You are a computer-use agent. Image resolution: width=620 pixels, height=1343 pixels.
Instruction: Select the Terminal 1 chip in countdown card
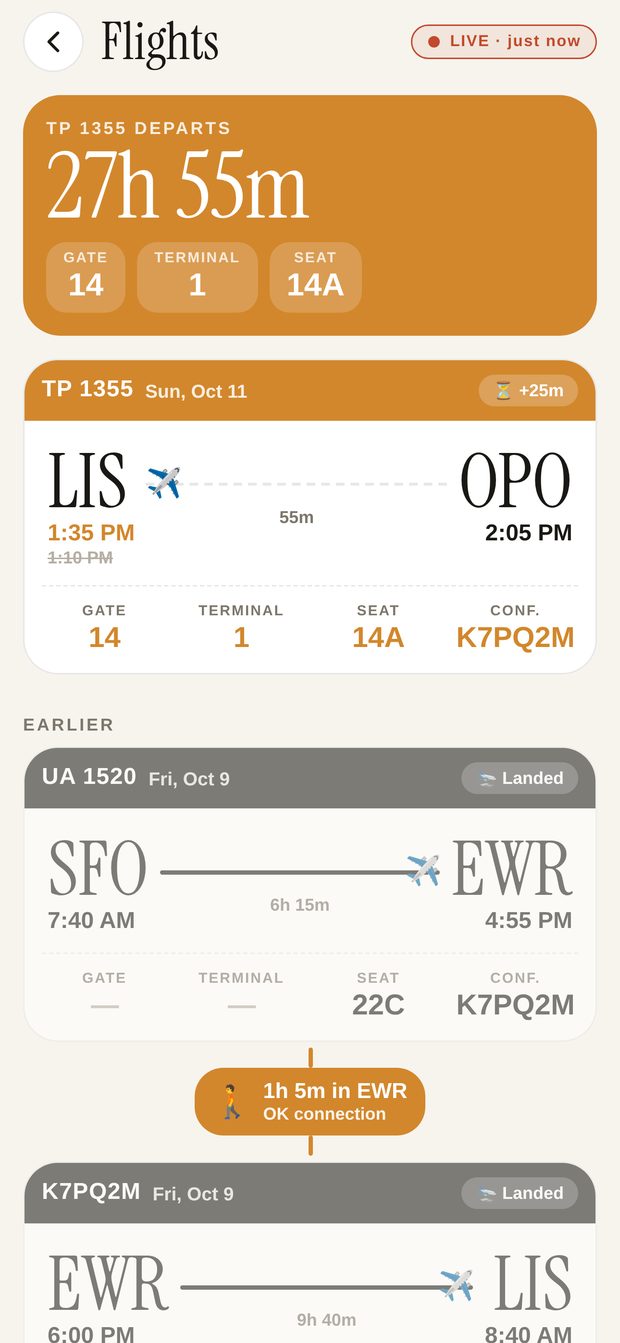tap(197, 277)
